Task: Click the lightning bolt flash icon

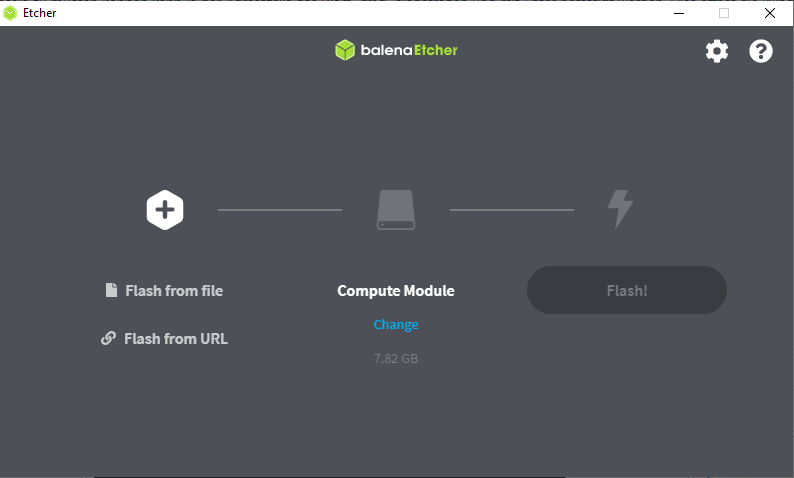Action: pos(620,209)
